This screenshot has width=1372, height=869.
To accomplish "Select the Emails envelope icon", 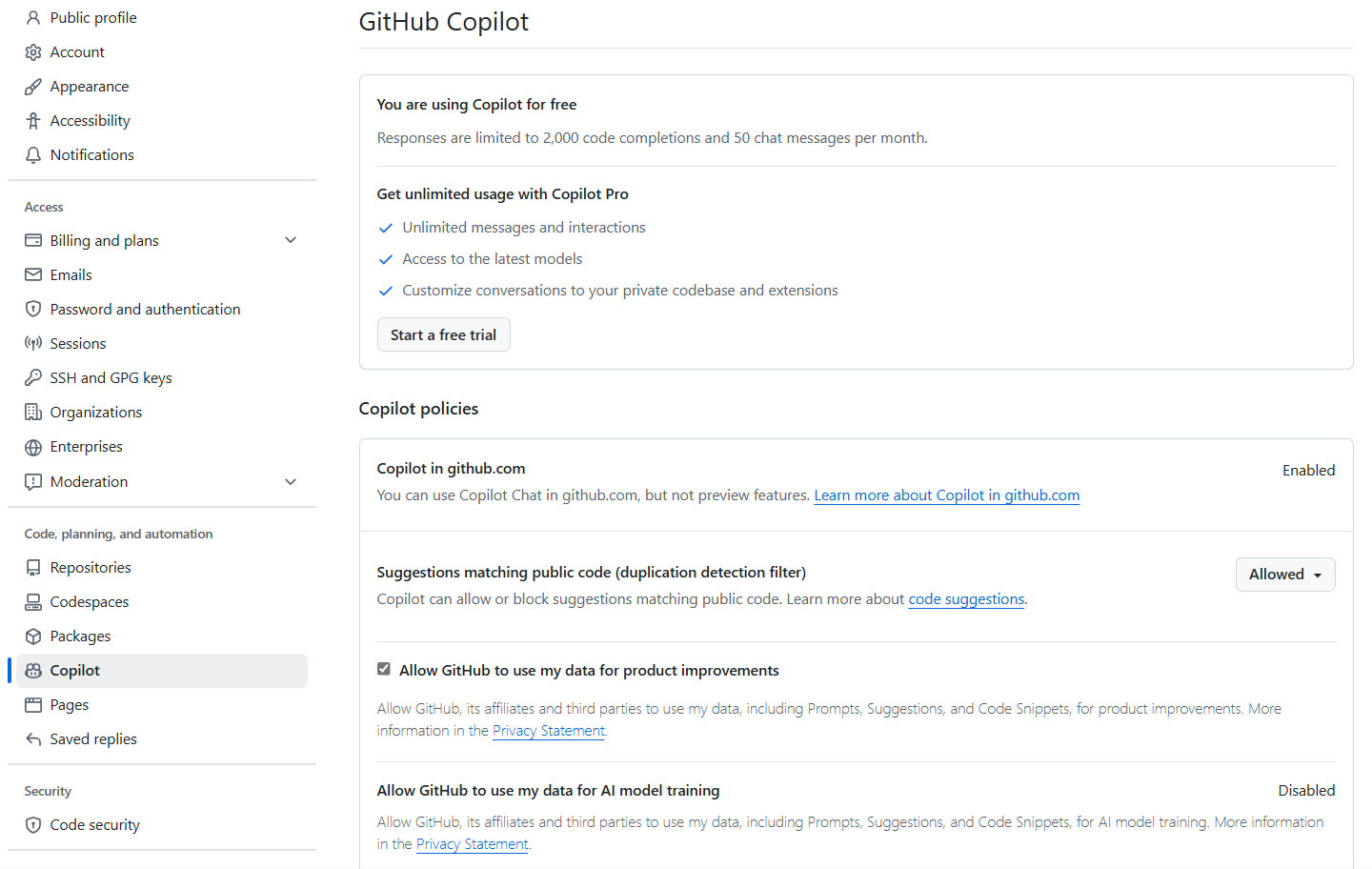I will pyautogui.click(x=34, y=274).
